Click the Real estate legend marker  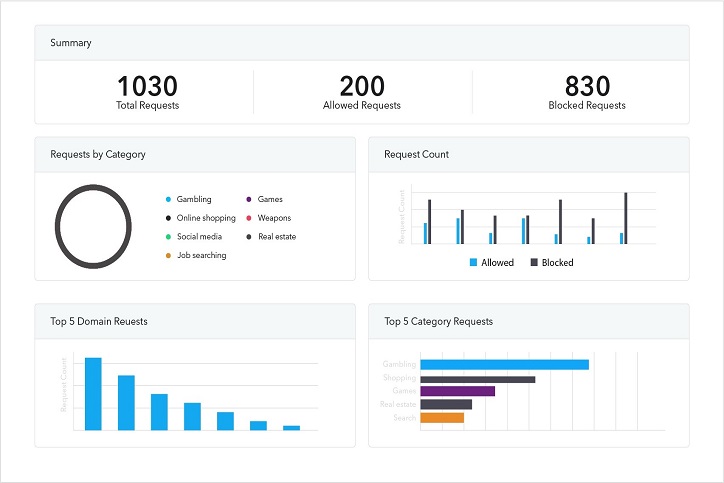pos(249,237)
